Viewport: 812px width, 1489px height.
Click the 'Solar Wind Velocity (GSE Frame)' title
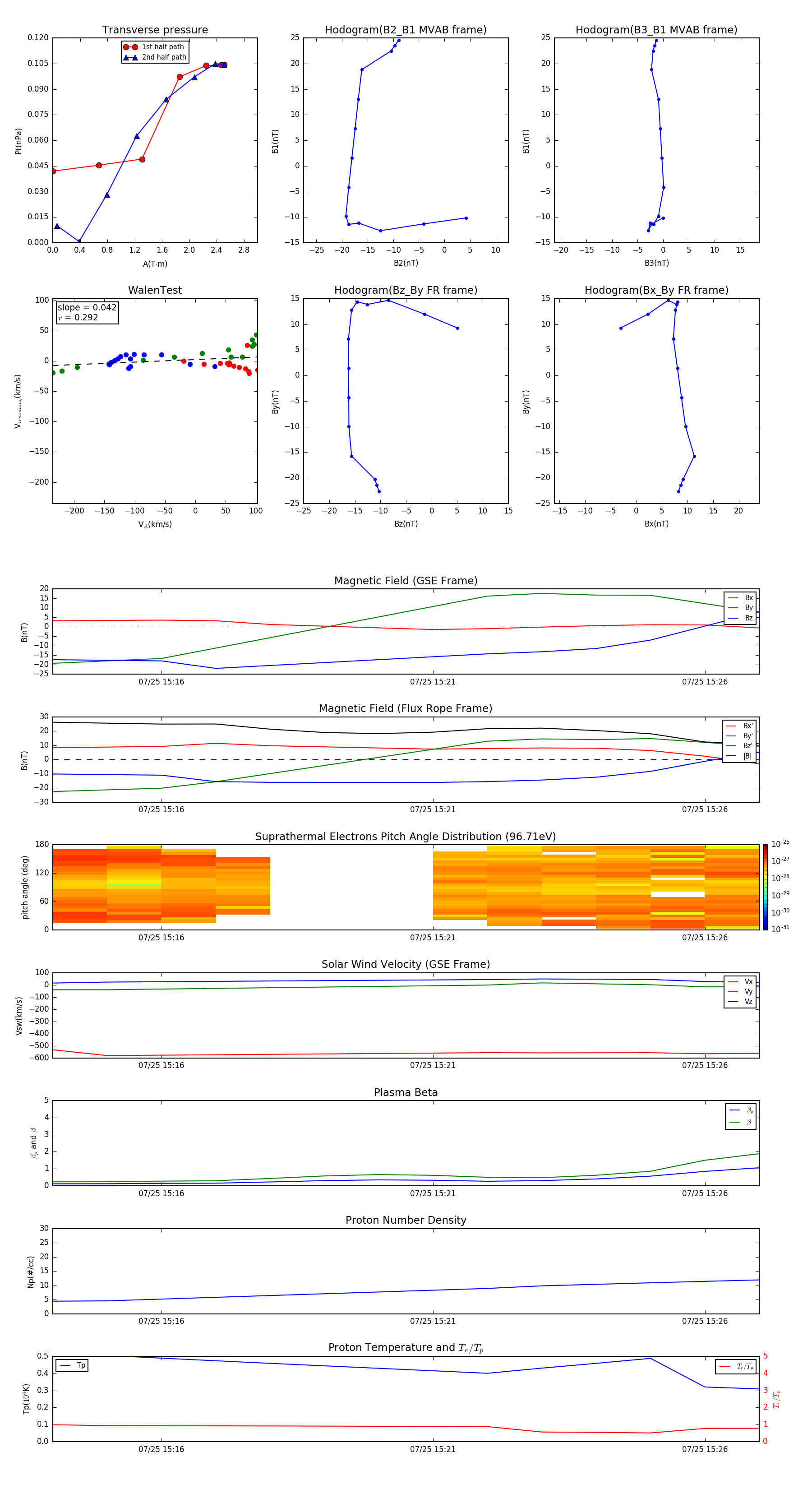[406, 965]
